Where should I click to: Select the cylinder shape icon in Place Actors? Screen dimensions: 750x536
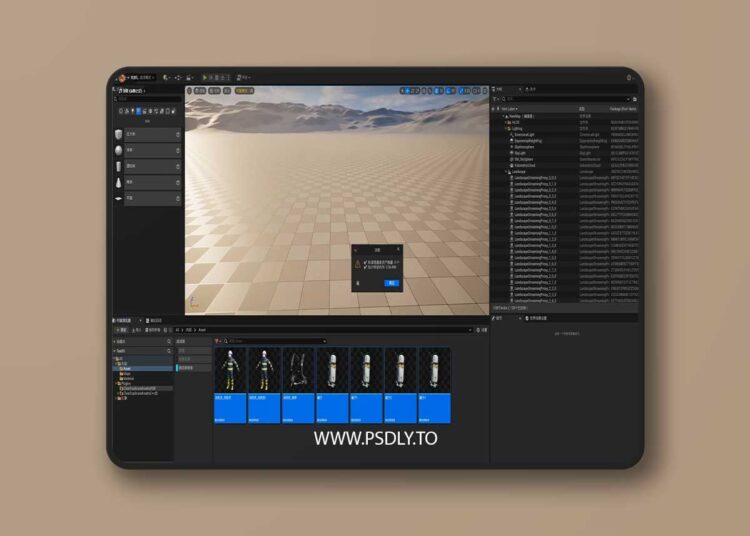point(119,165)
